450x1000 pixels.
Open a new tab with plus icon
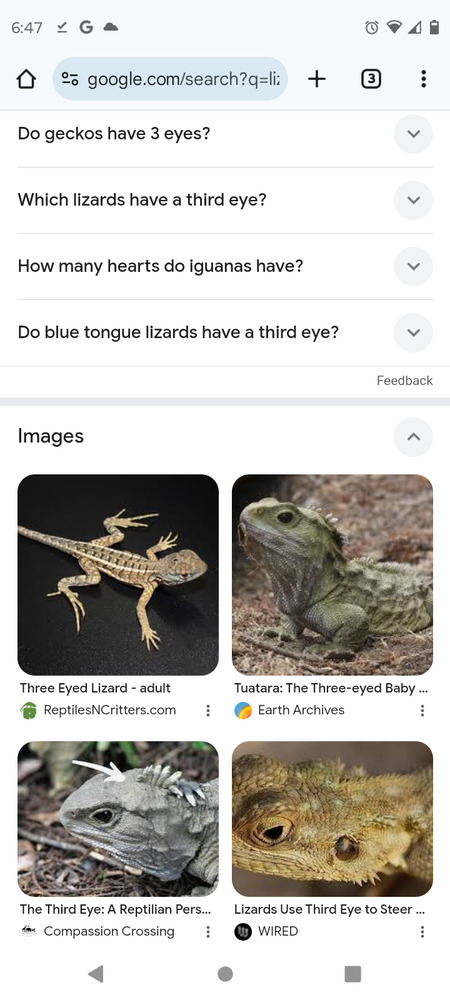click(316, 79)
